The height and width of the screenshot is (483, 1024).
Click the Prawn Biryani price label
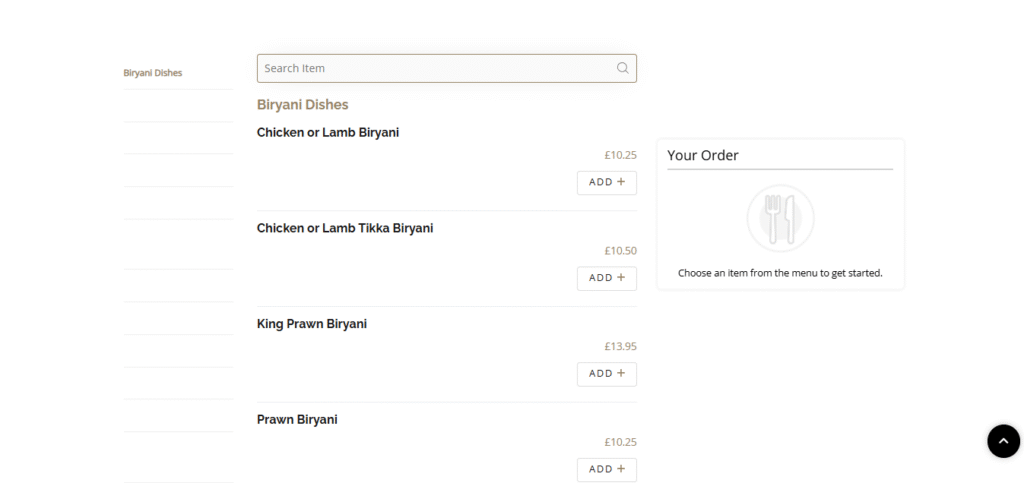pyautogui.click(x=620, y=442)
